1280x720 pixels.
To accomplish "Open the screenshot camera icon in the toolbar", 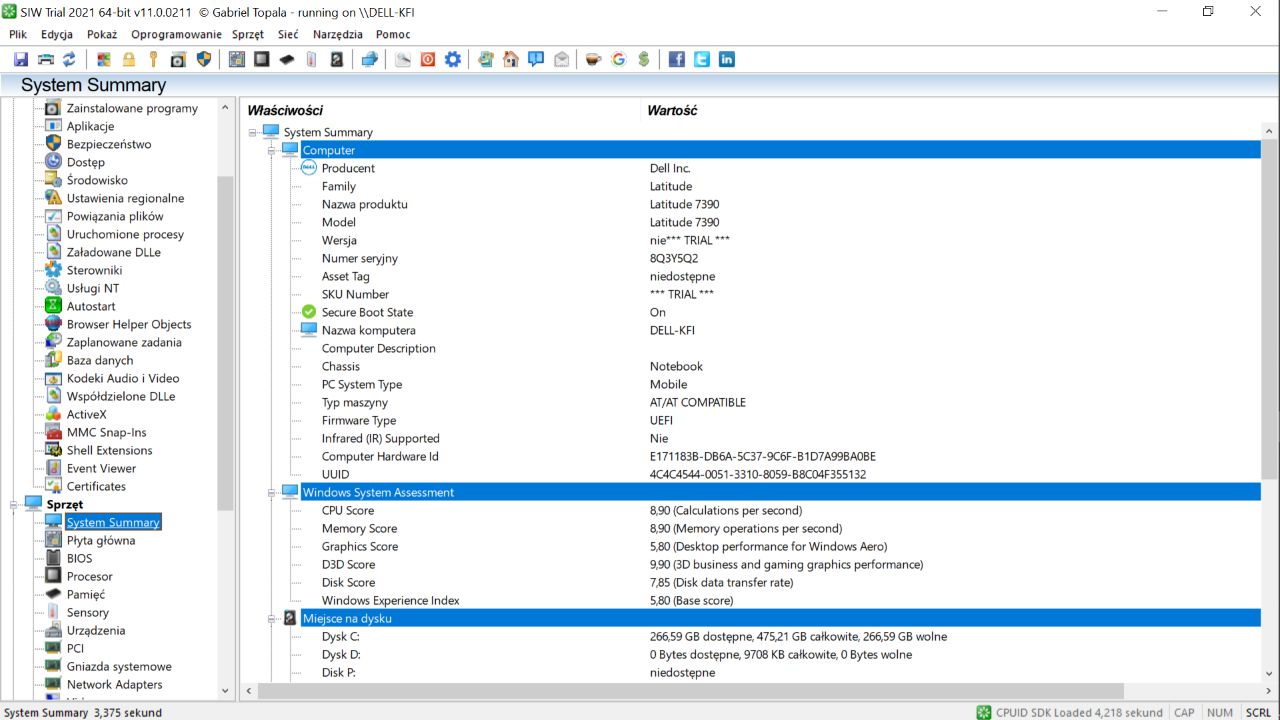I will tap(178, 59).
